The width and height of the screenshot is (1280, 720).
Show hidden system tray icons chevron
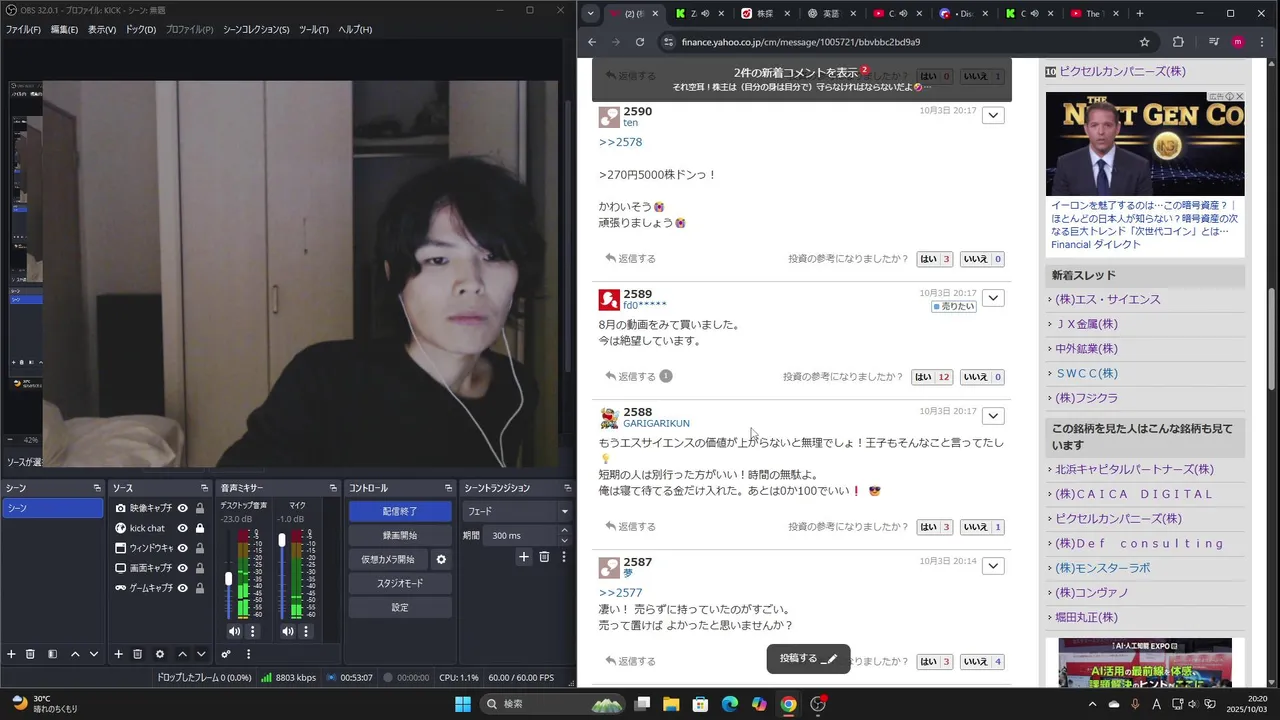[x=1092, y=704]
